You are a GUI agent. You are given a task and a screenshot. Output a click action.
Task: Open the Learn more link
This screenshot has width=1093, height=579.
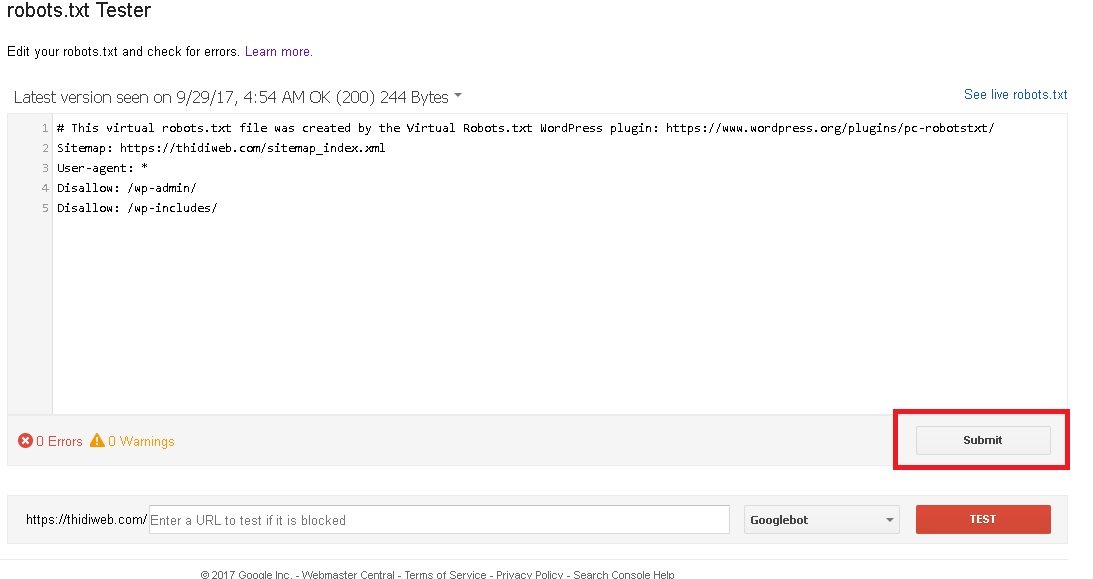(278, 51)
